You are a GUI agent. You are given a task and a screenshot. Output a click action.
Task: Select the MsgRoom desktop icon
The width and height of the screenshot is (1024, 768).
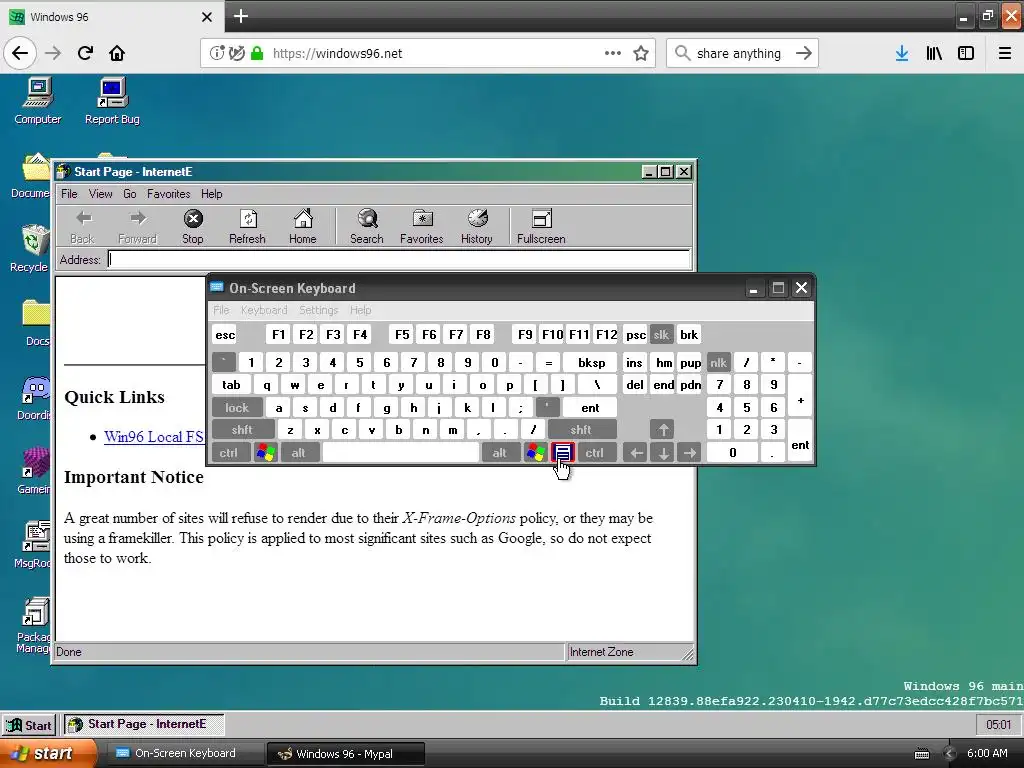(x=33, y=544)
